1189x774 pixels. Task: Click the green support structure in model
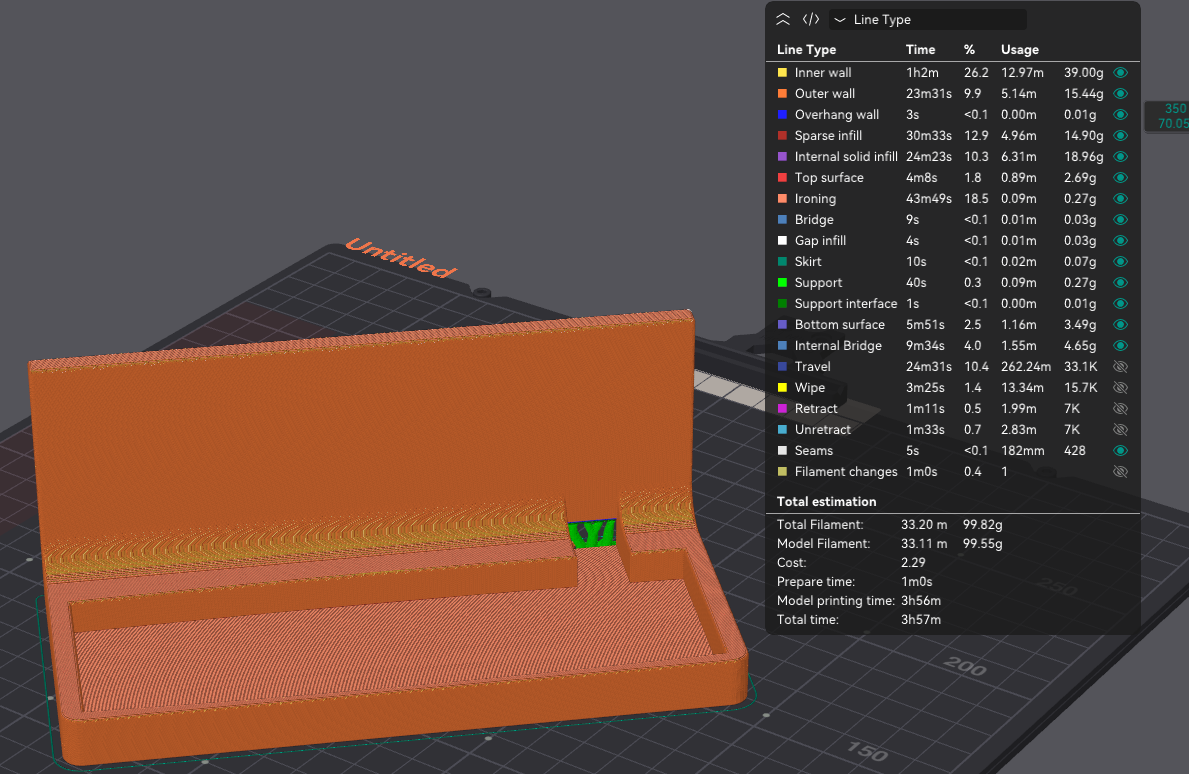tap(592, 533)
